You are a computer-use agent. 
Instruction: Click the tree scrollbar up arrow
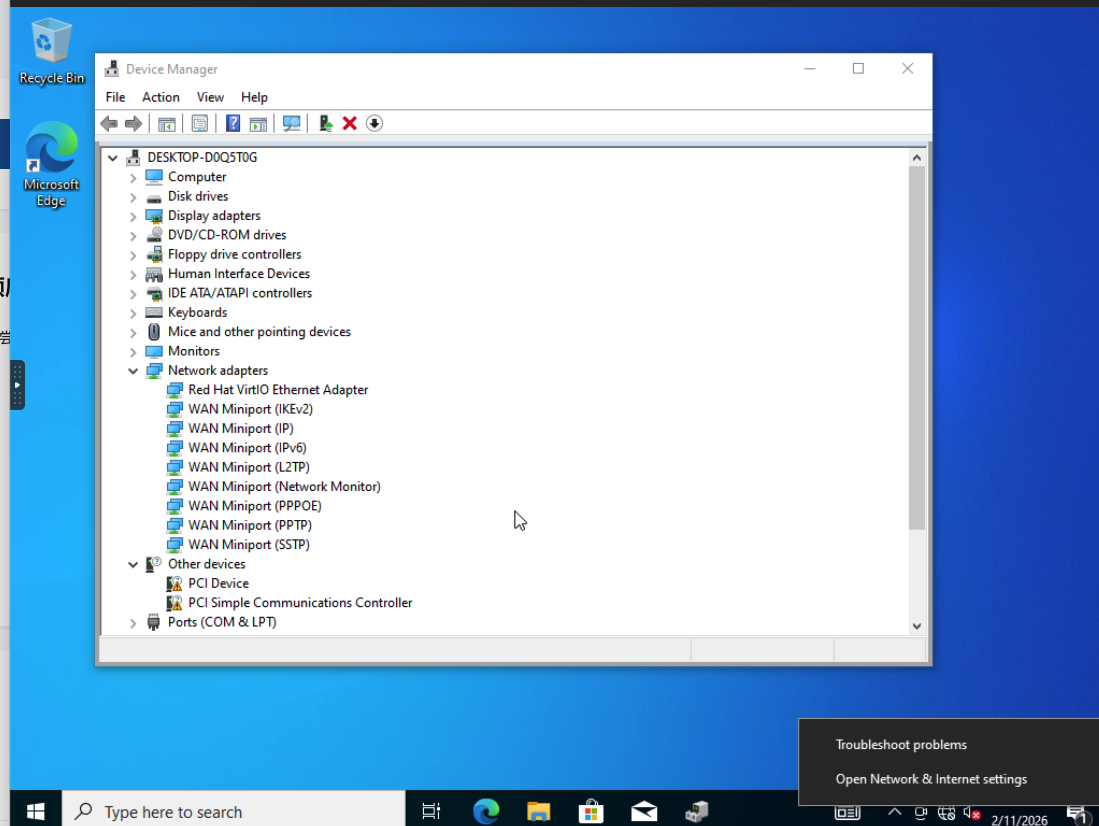click(917, 158)
